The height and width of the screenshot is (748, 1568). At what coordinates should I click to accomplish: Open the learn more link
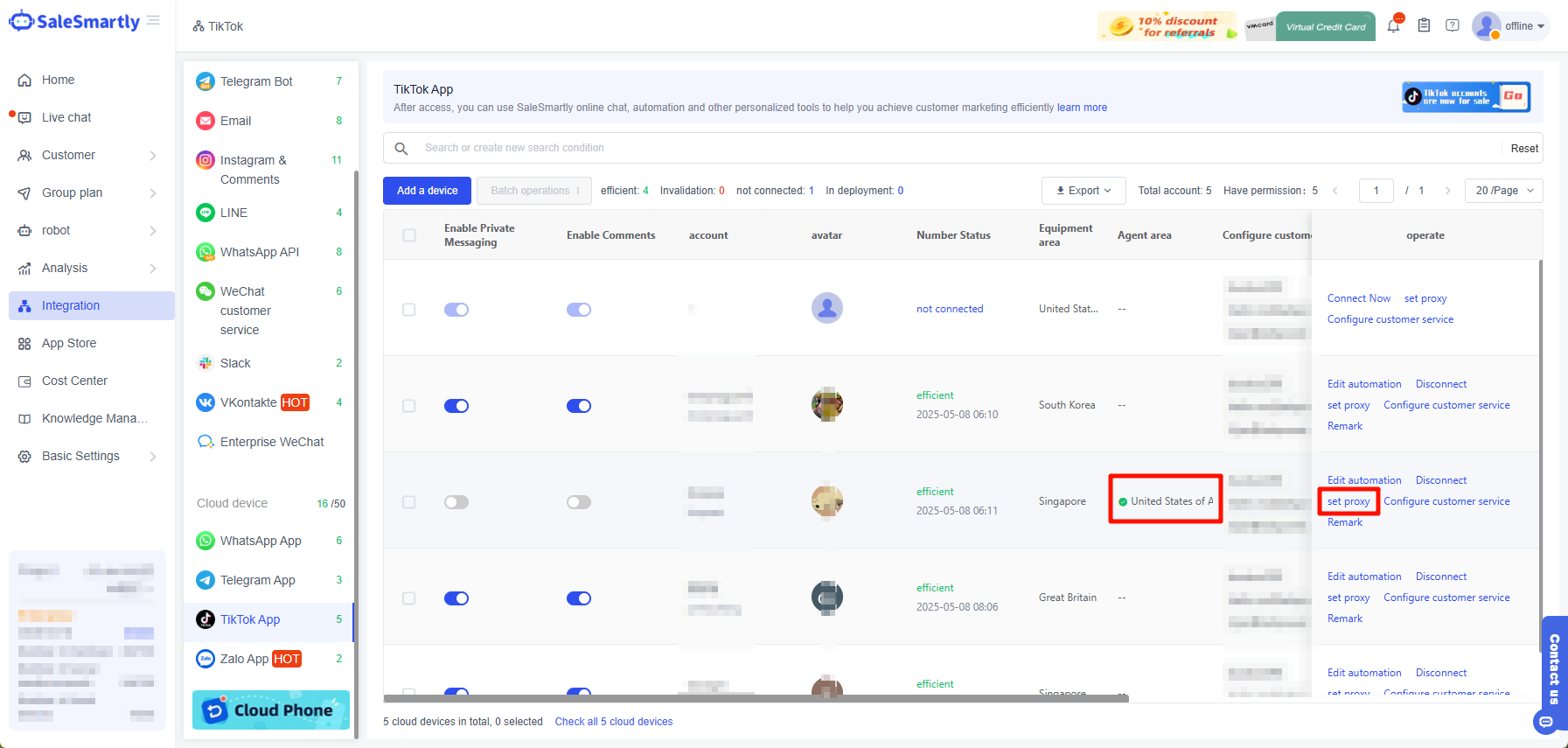point(1082,108)
